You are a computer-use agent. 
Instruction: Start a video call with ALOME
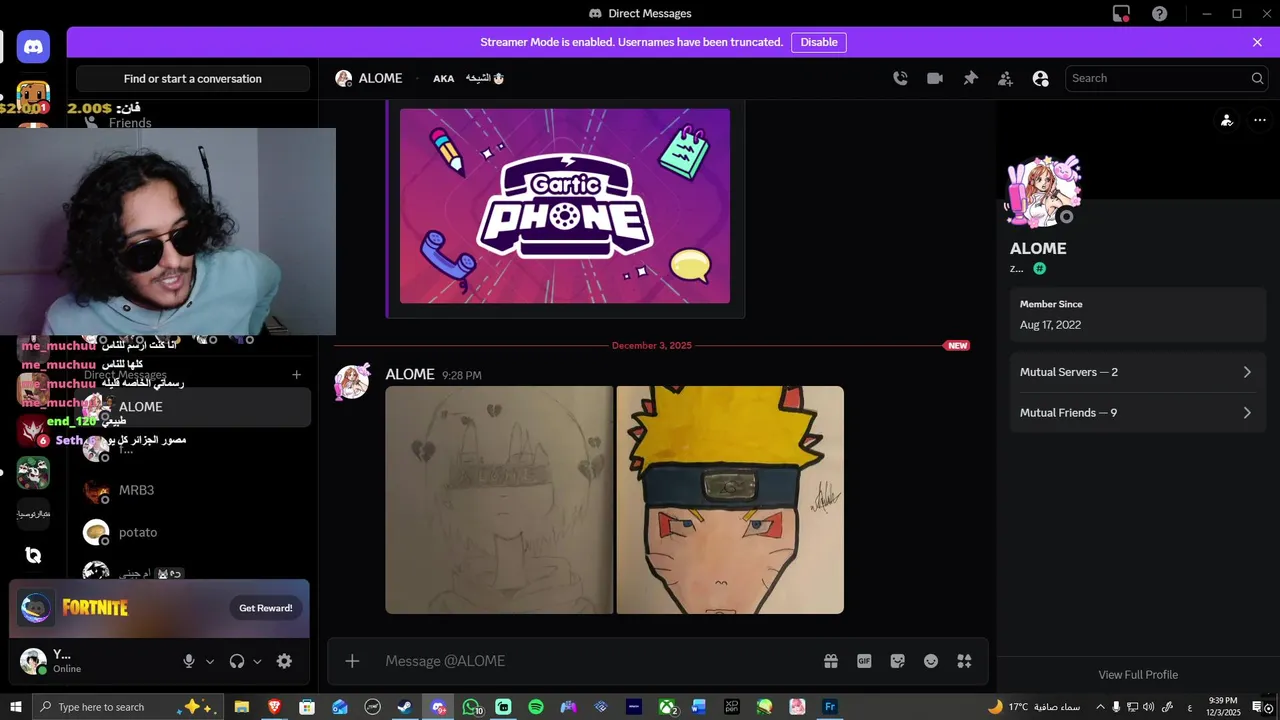pos(935,78)
